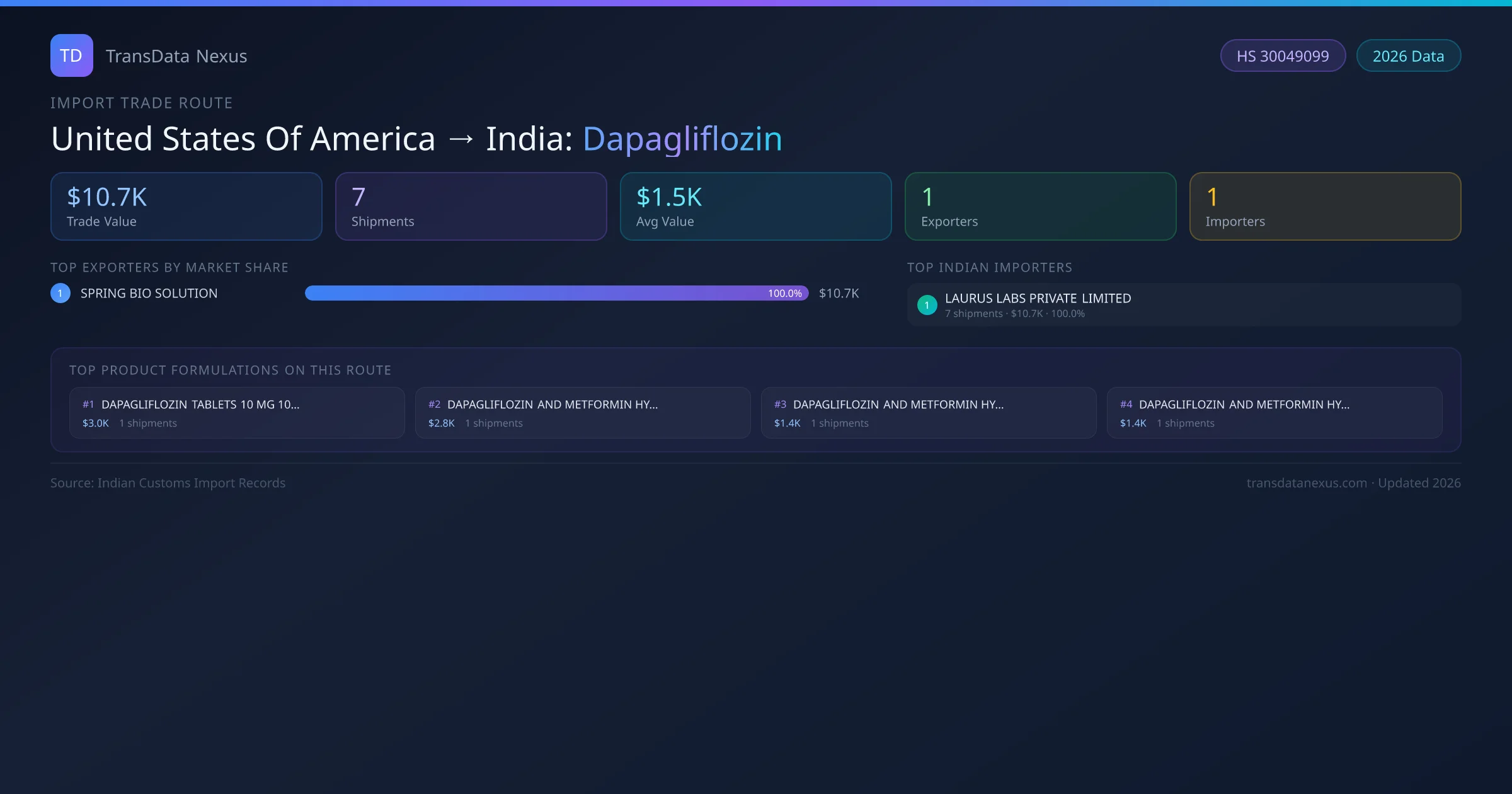Click the teal badge next to LAURUS LABS
1512x794 pixels.
927,304
